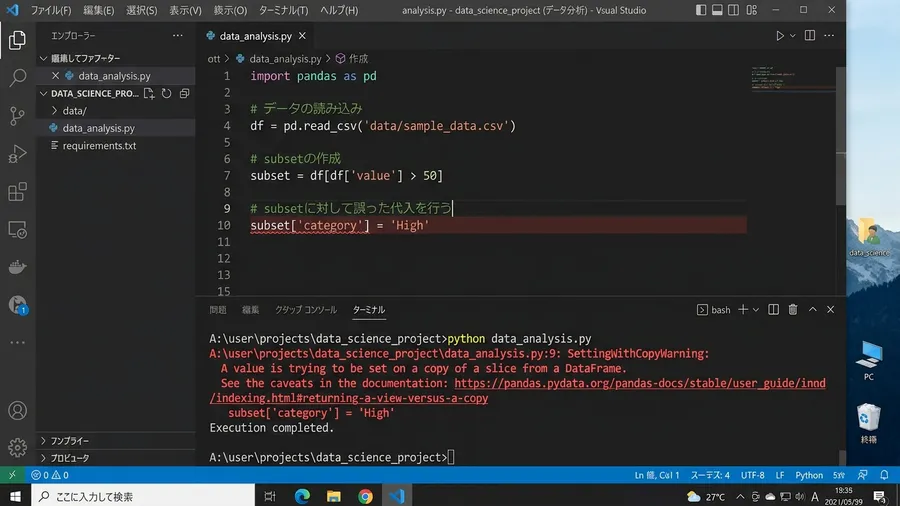The image size is (900, 506).
Task: Switch to the Debug Console tab
Action: click(305, 310)
